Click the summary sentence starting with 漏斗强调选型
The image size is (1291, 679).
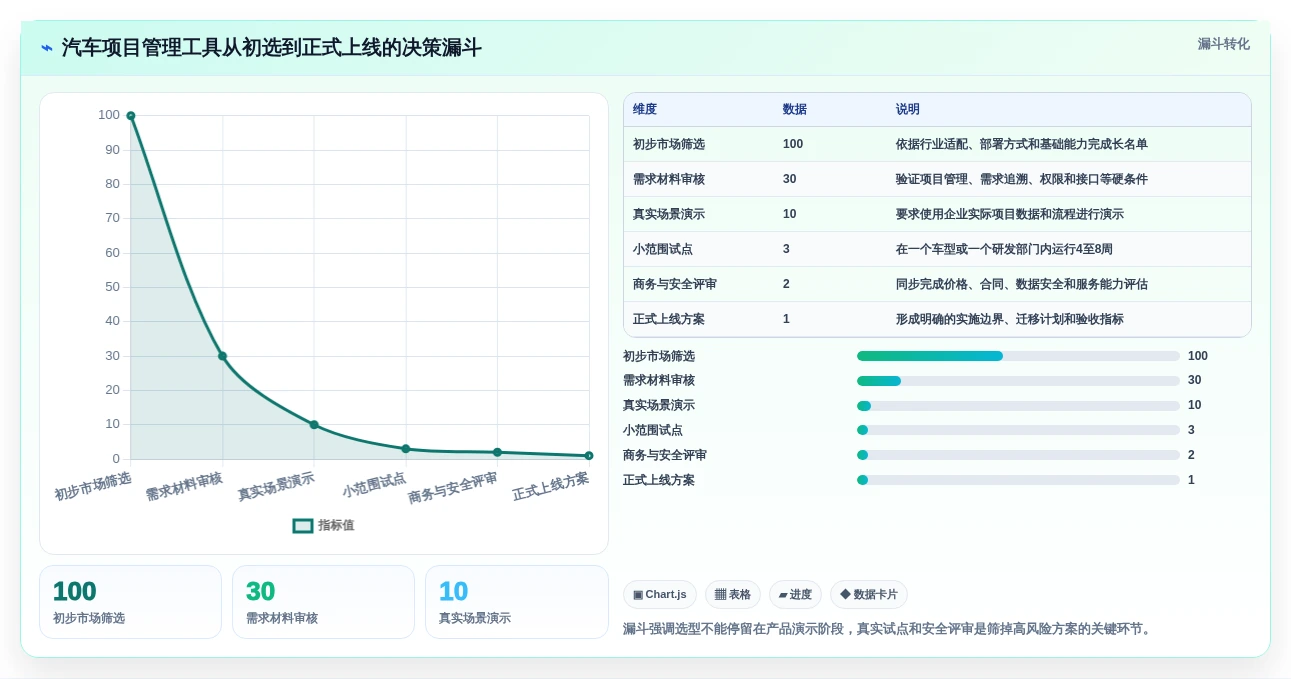click(889, 629)
